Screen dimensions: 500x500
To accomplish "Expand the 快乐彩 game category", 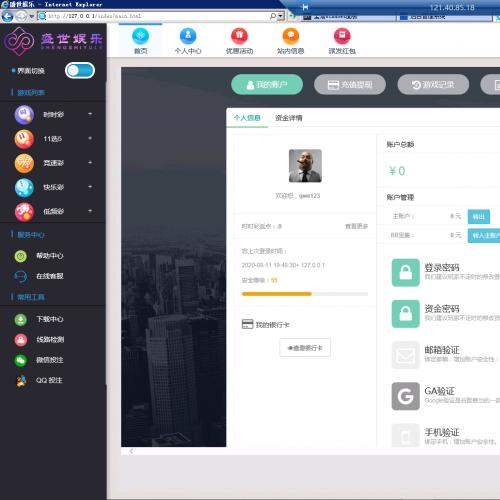I will click(x=53, y=187).
